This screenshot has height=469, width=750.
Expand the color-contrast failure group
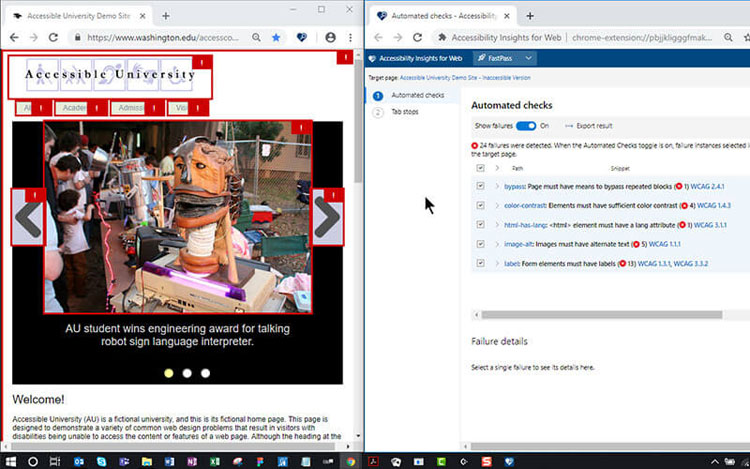[x=496, y=205]
